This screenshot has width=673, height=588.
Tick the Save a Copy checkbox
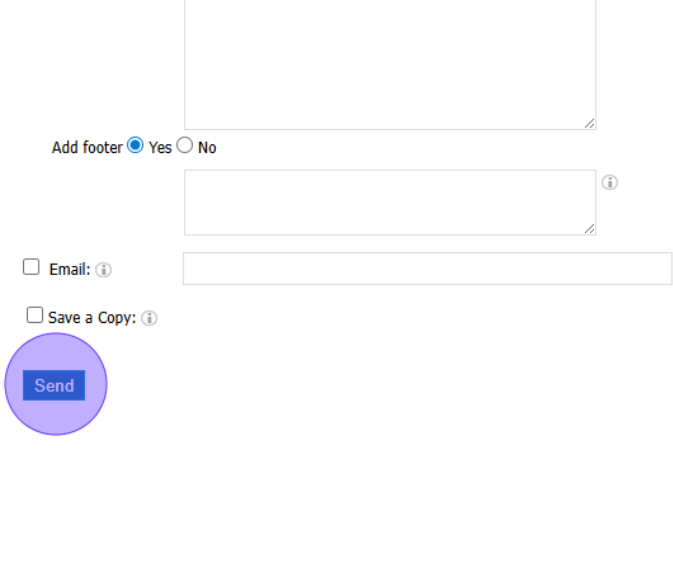[x=35, y=315]
